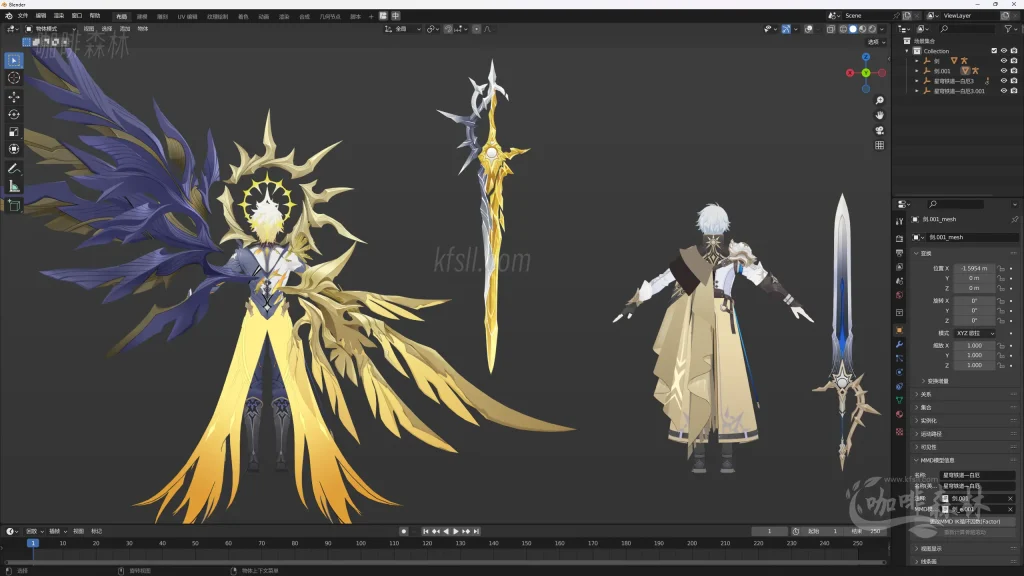Open transform orientation 全局 dropdown
1024x576 pixels.
[x=402, y=29]
